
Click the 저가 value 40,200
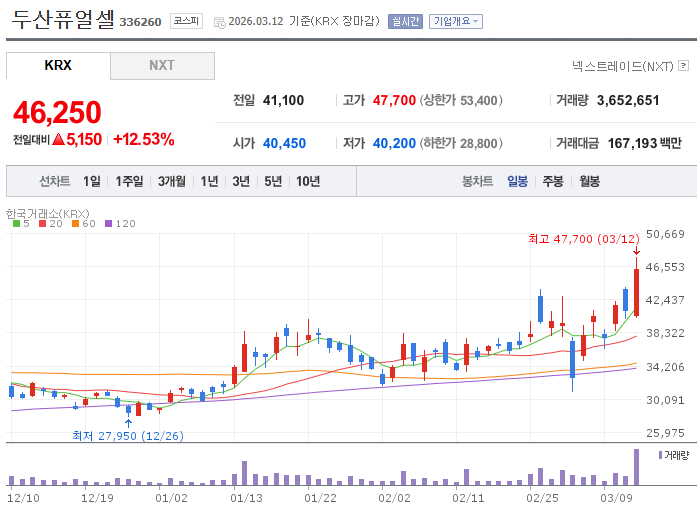pos(394,143)
